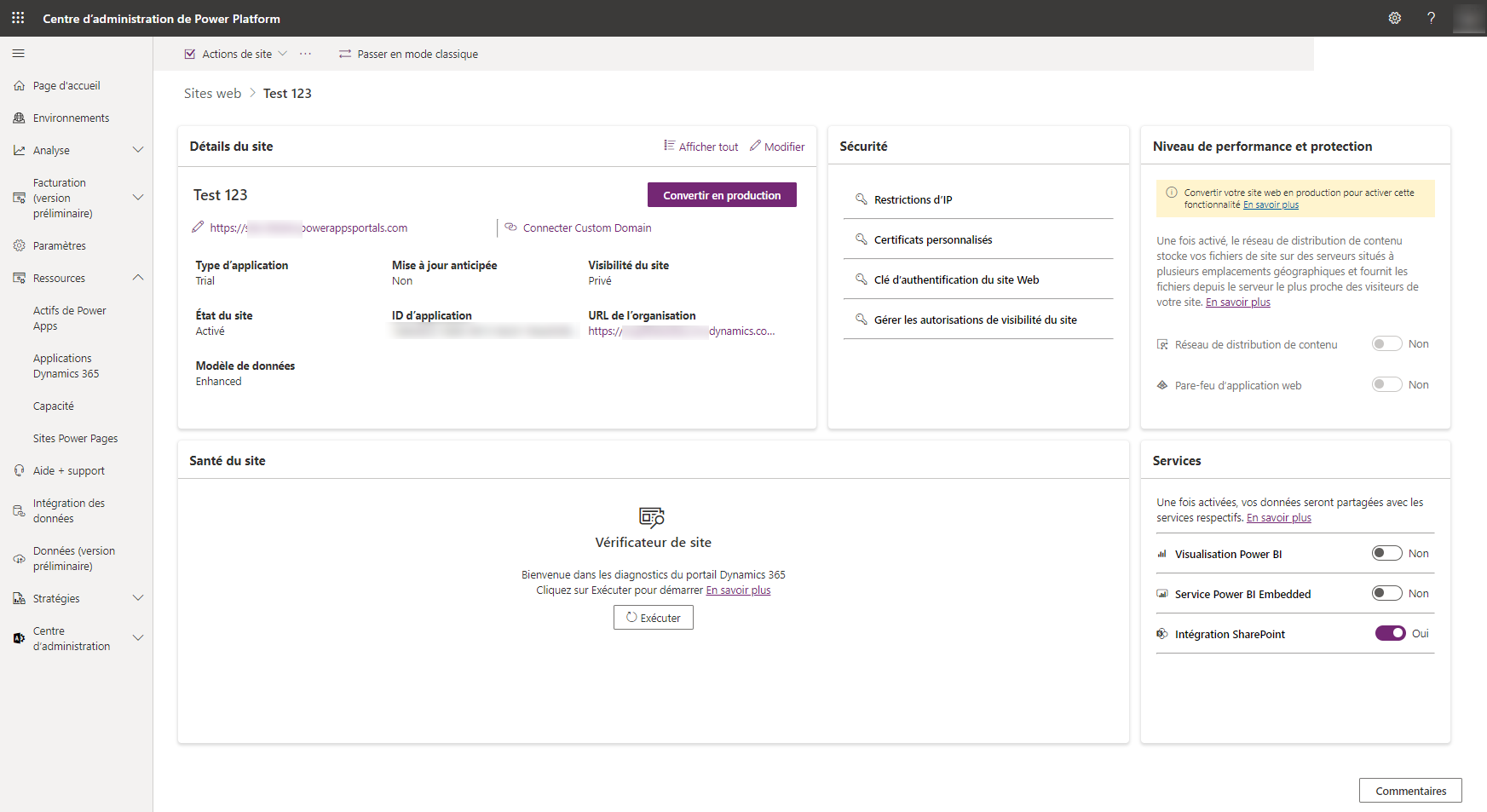Click the Restrictions d'IP key icon
Image resolution: width=1487 pixels, height=812 pixels.
pos(862,199)
